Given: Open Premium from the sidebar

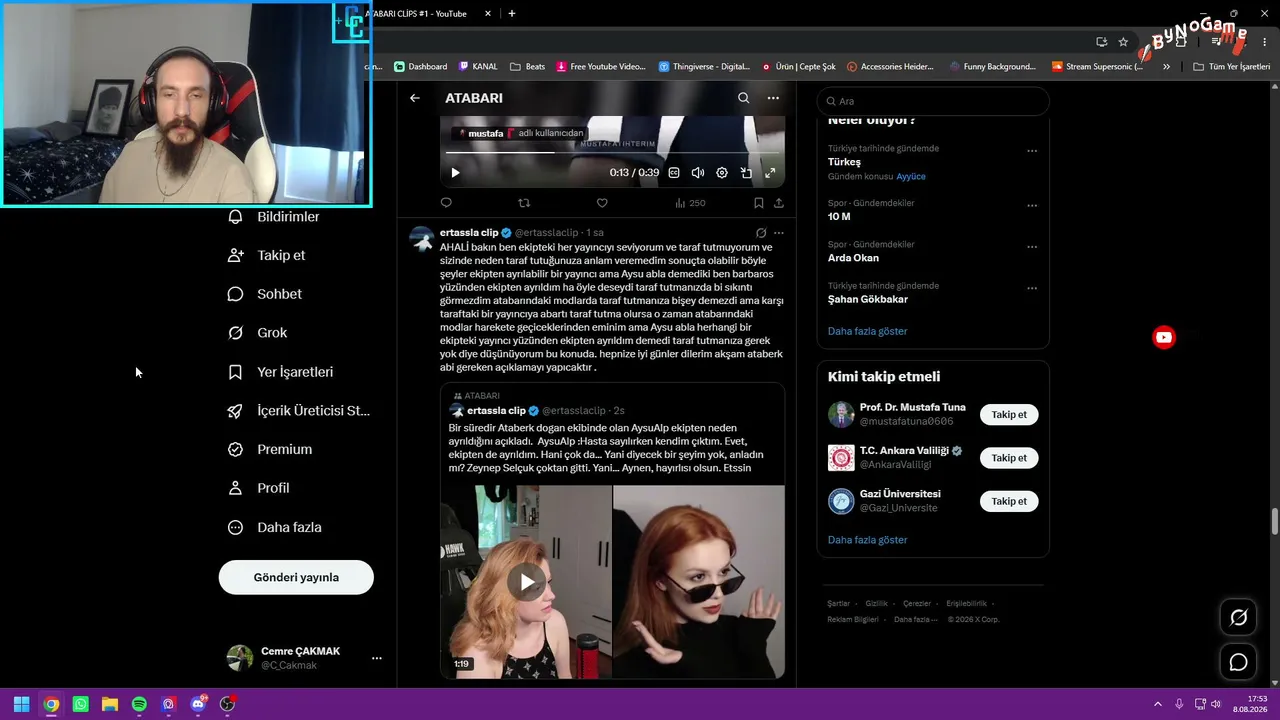Looking at the screenshot, I should coord(269,450).
